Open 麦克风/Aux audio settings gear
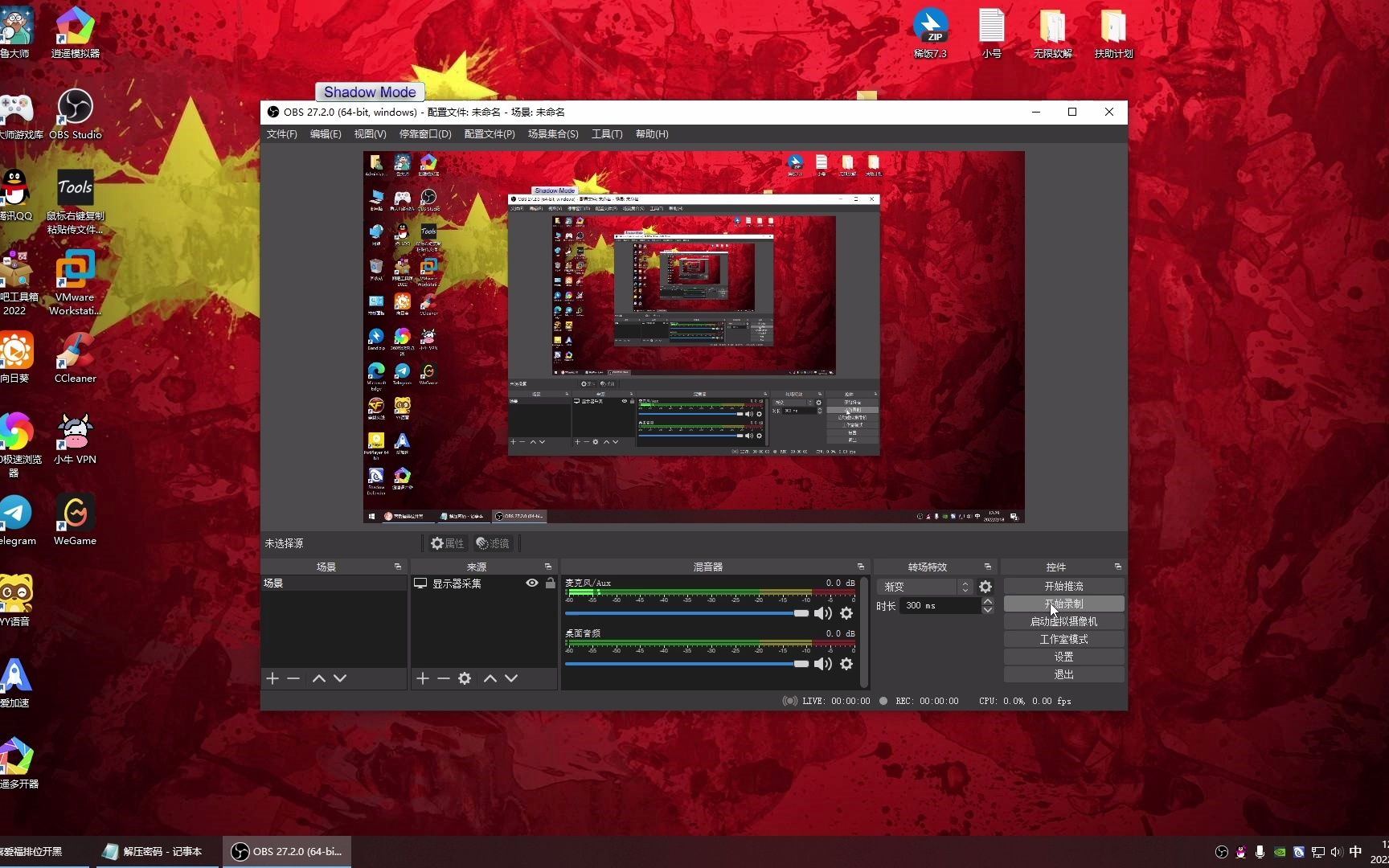Screen dimensions: 1389x868 click(846, 613)
